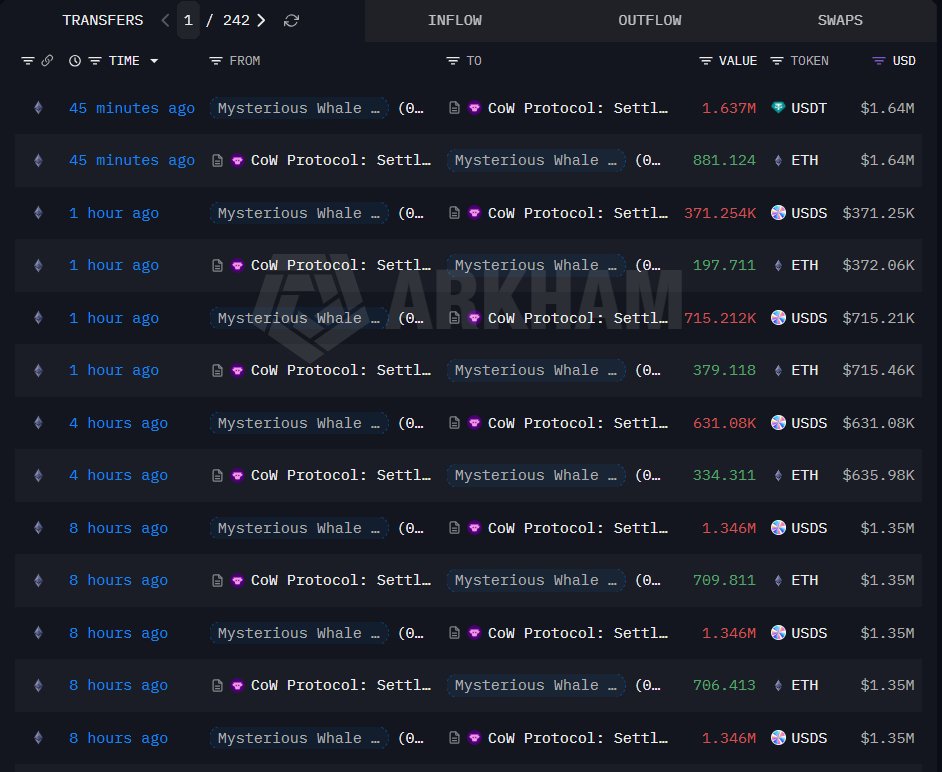Open the FROM column filter
Screen dimensions: 942x772
click(x=216, y=61)
